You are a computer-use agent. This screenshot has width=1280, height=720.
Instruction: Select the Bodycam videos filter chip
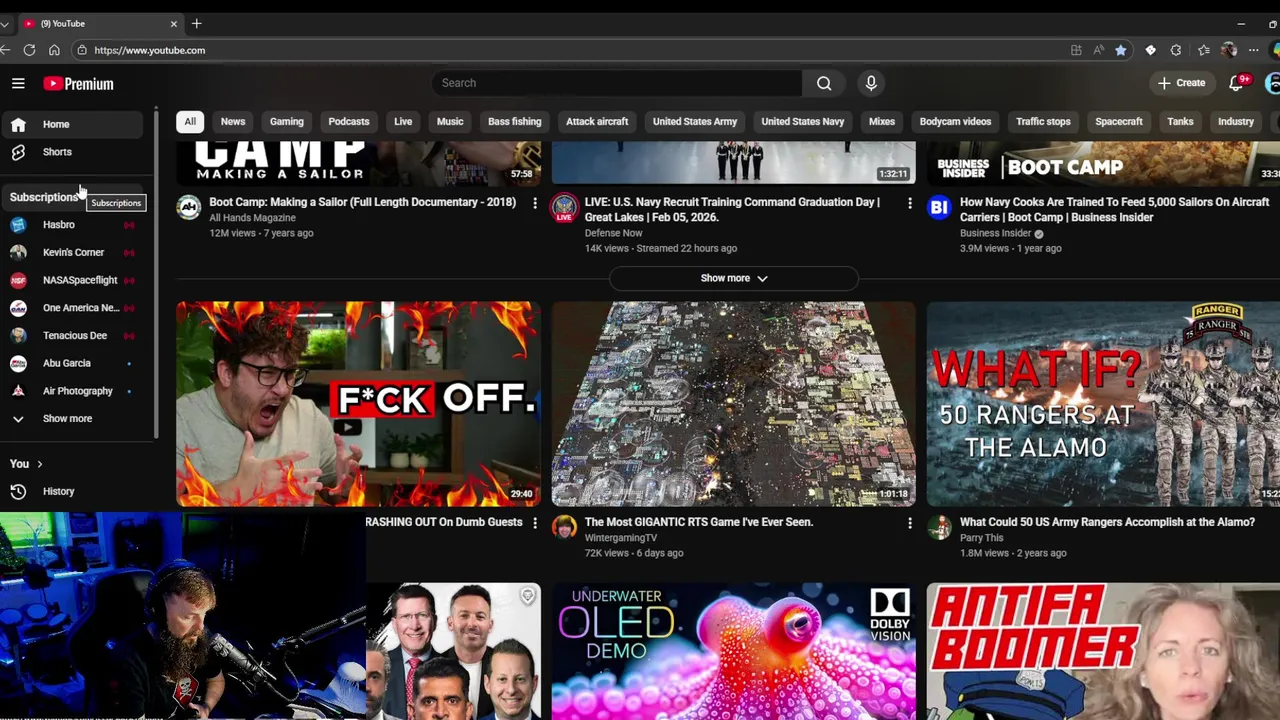(x=955, y=122)
